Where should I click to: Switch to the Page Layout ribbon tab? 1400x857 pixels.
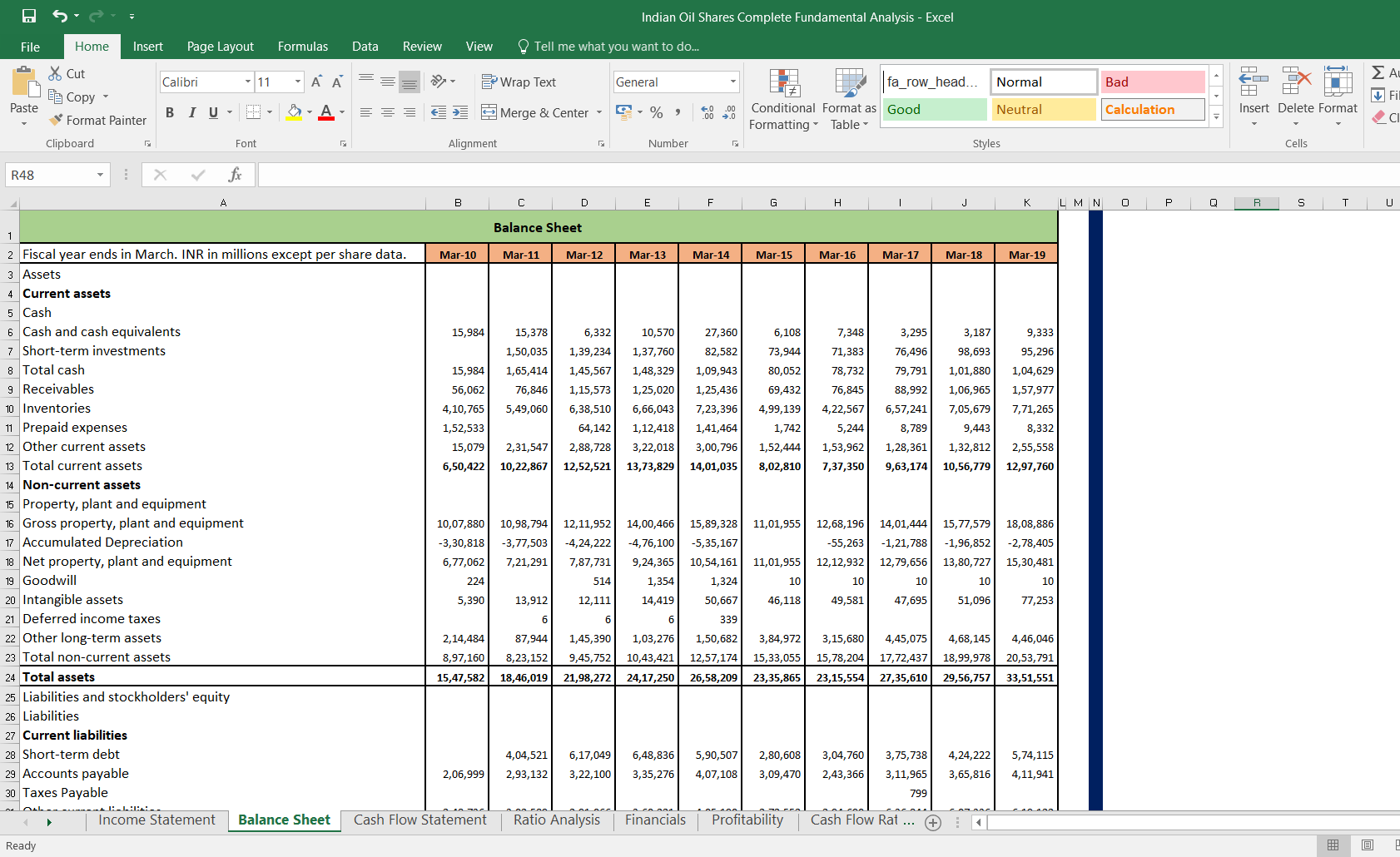tap(221, 47)
